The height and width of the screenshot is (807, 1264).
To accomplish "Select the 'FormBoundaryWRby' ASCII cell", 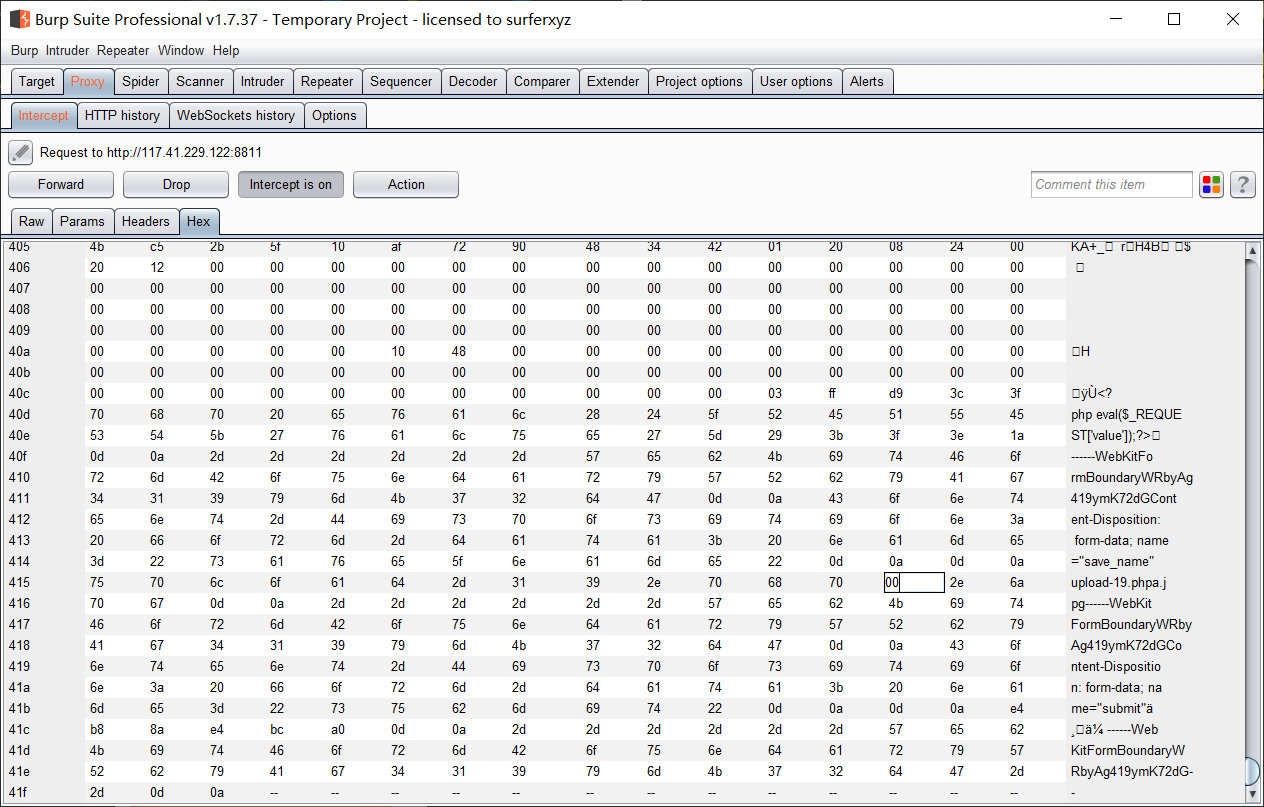I will click(1131, 624).
